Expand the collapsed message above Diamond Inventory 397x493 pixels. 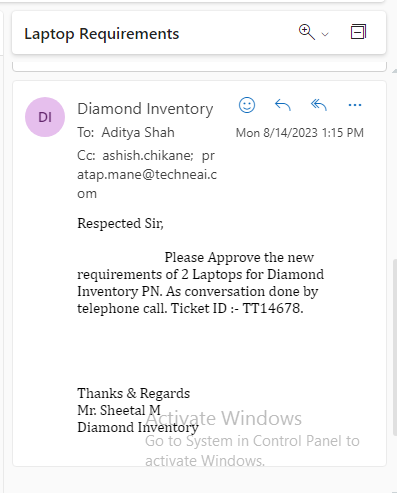click(x=199, y=67)
